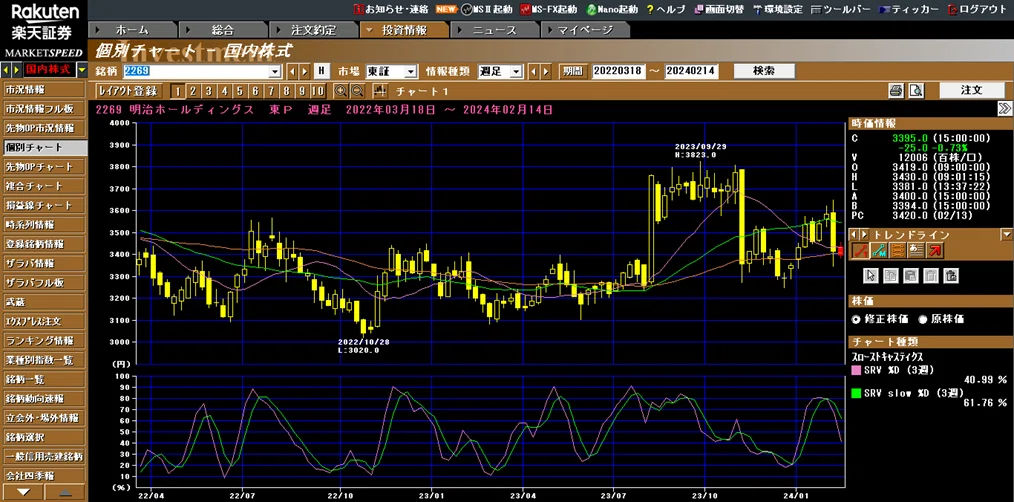1014x502 pixels.
Task: Collapse right panel with double-arrow icon
Action: (1004, 108)
